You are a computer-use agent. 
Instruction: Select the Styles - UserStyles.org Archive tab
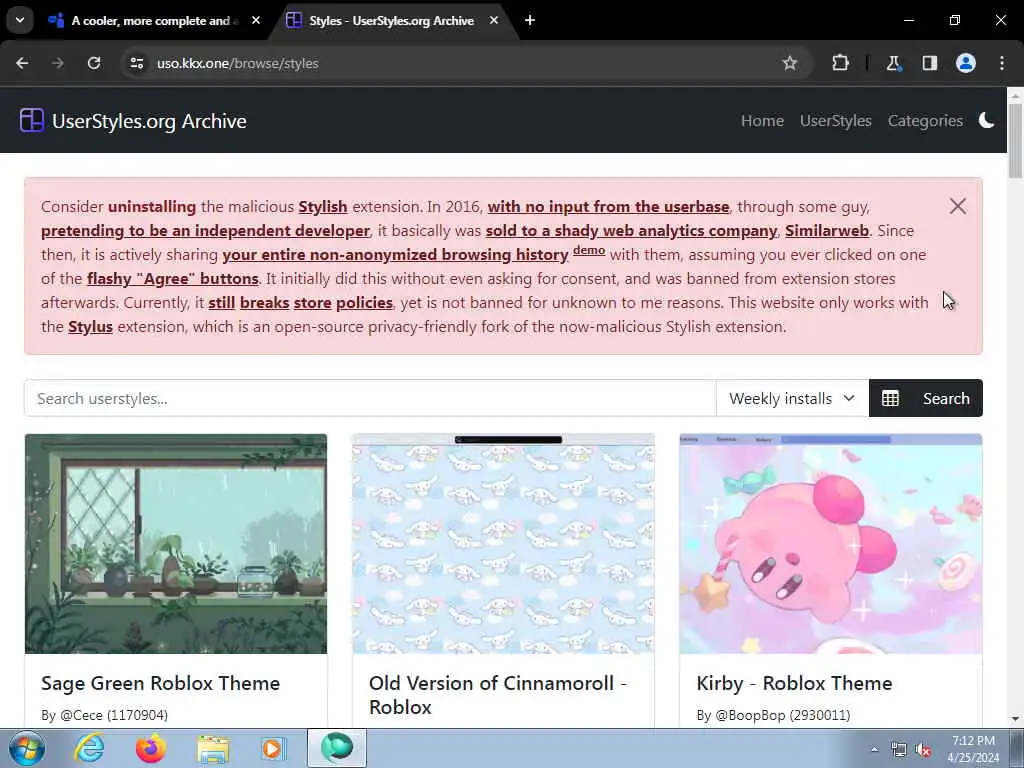pos(391,21)
